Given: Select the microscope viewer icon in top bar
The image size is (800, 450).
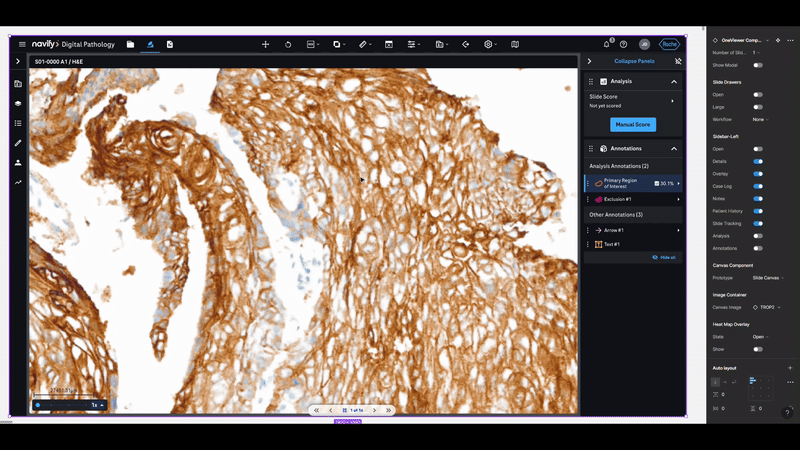Looking at the screenshot, I should pyautogui.click(x=150, y=44).
